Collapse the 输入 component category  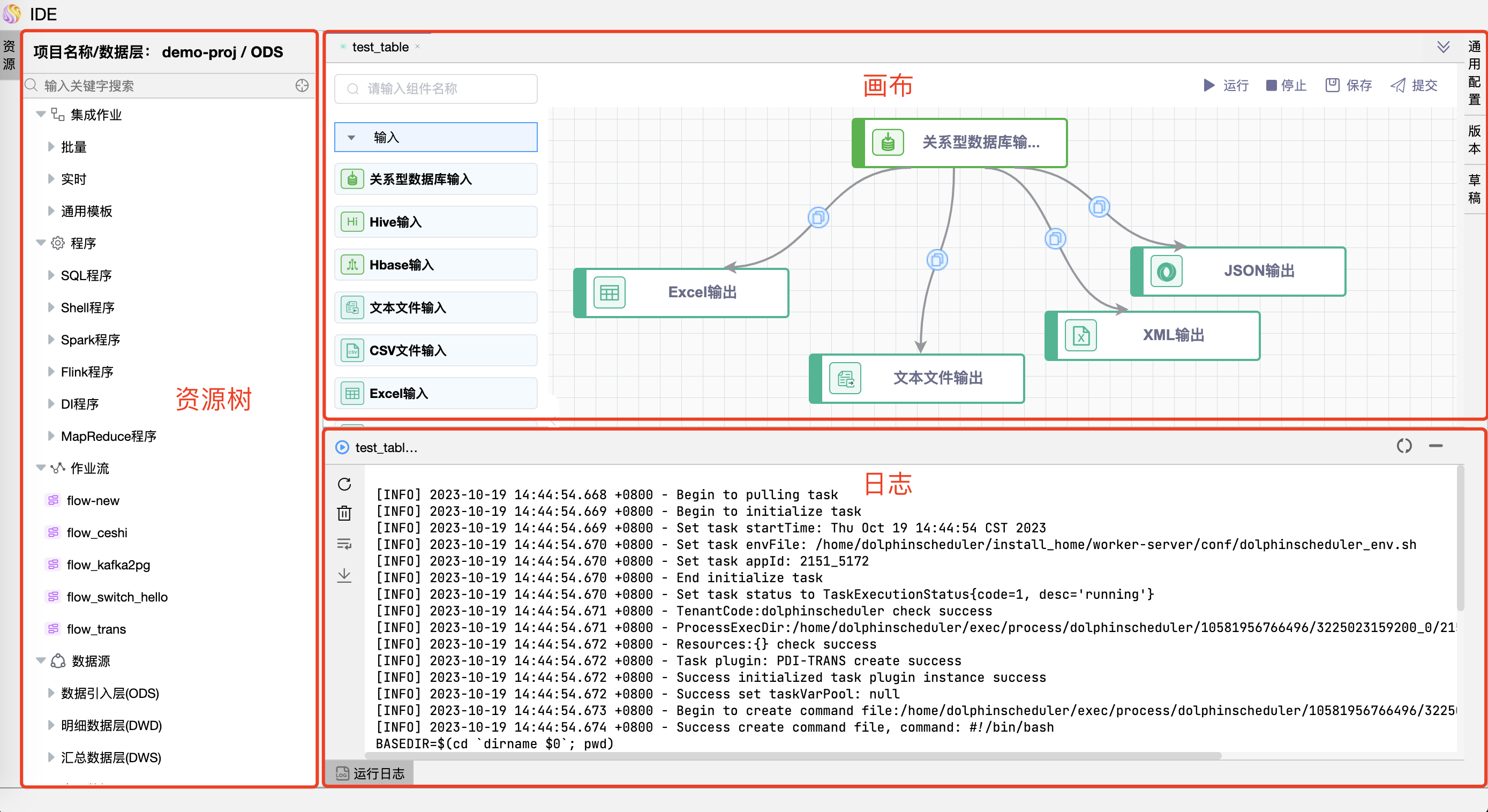coord(351,138)
